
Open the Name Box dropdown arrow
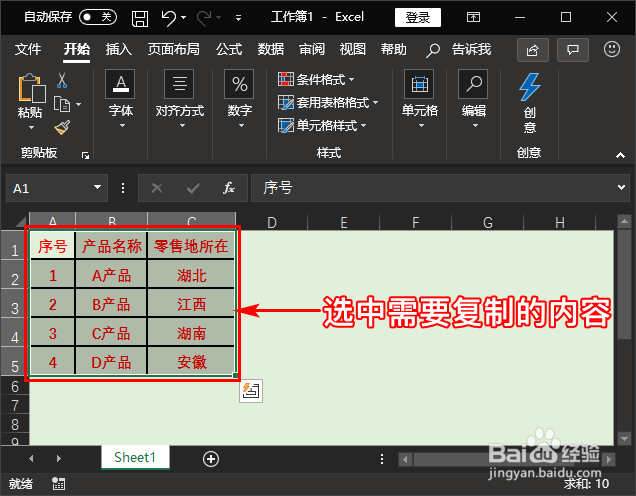pos(97,187)
